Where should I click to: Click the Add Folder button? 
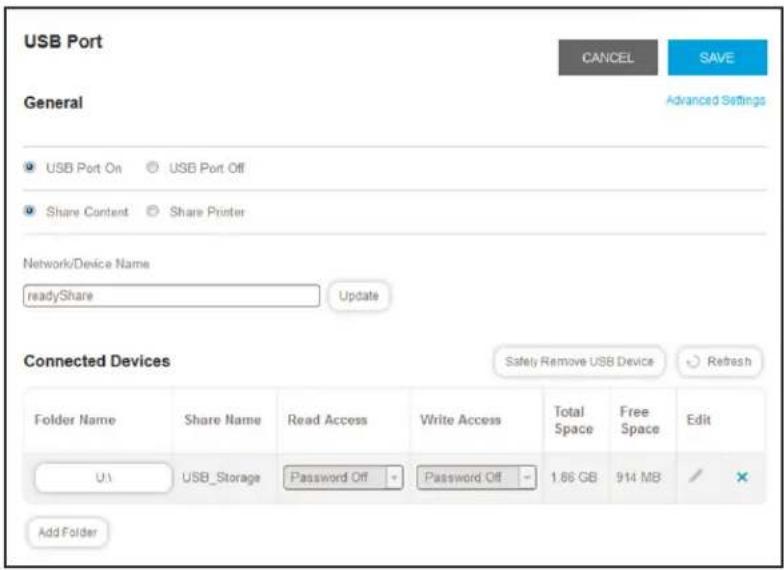(67, 532)
